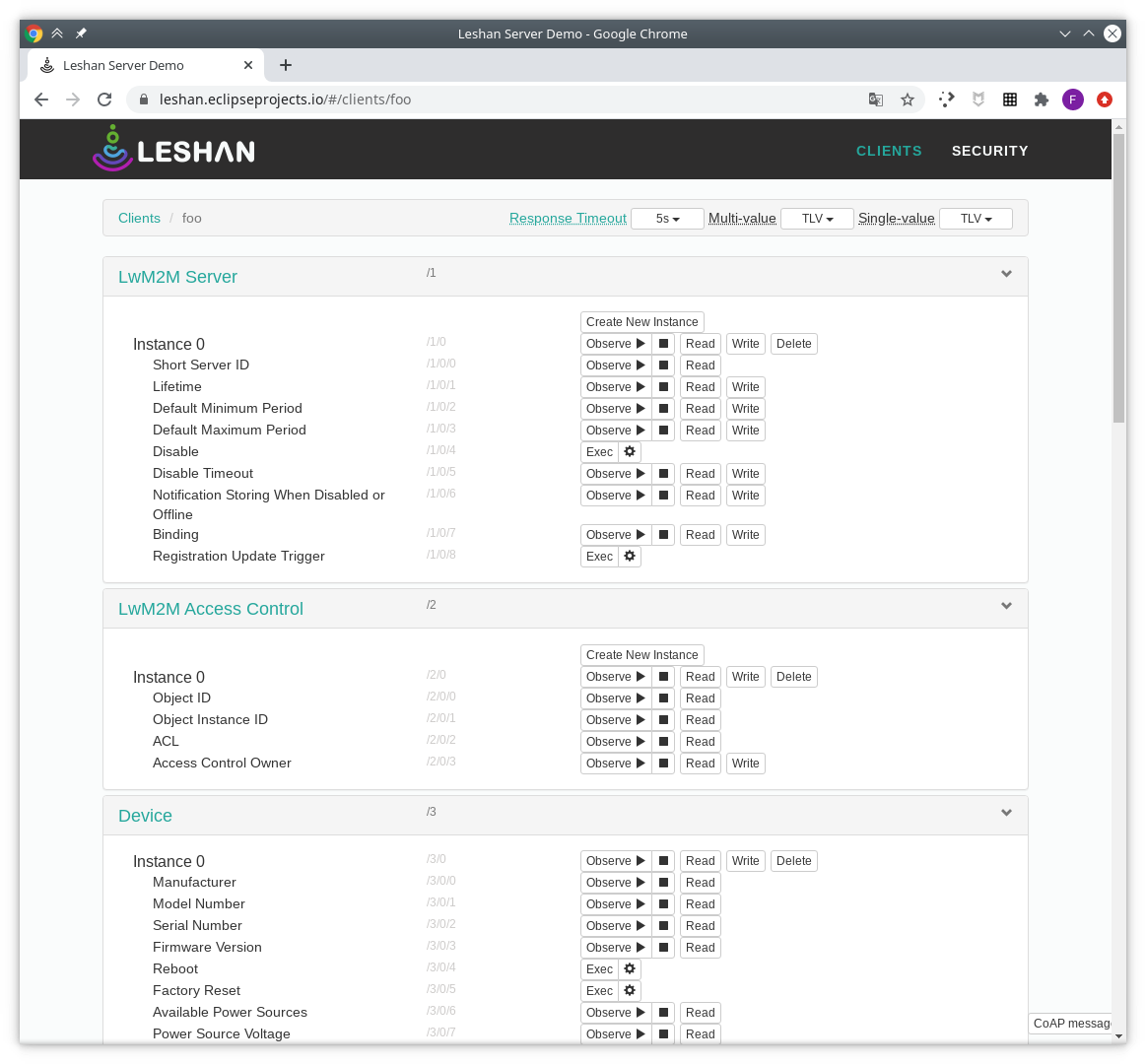The image size is (1146, 1064).
Task: Click Create New Instance under LwM2M Server
Action: [x=641, y=322]
